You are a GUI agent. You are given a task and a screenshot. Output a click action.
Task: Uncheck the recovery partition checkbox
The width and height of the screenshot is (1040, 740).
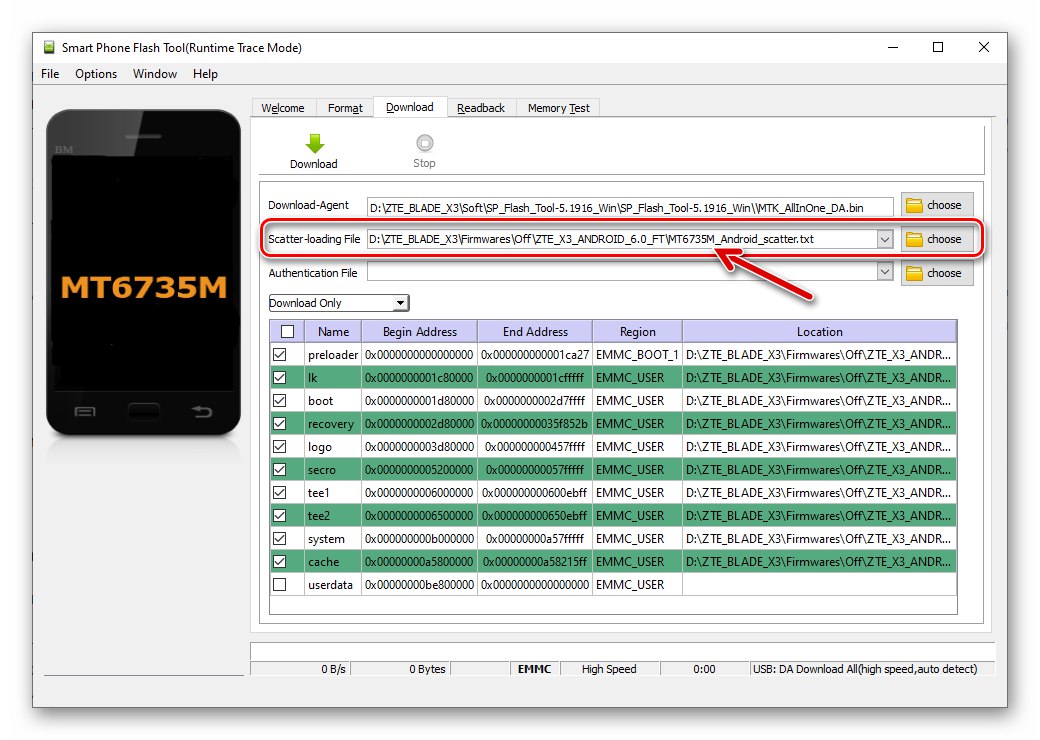point(280,424)
